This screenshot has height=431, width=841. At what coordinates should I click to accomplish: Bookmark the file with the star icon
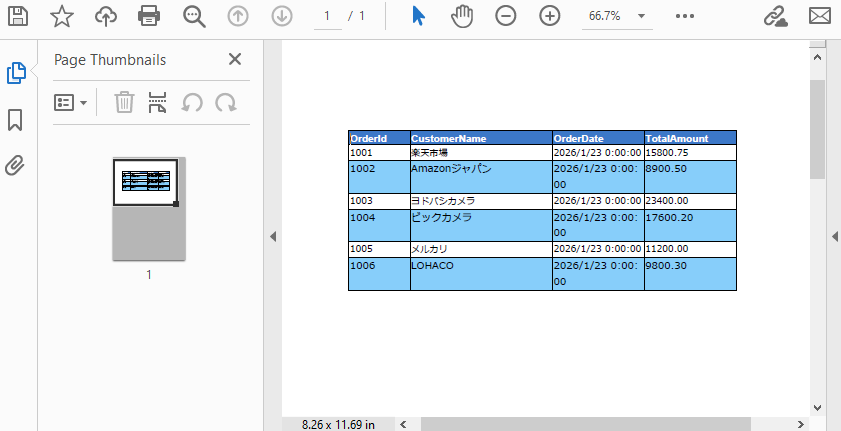(x=62, y=16)
